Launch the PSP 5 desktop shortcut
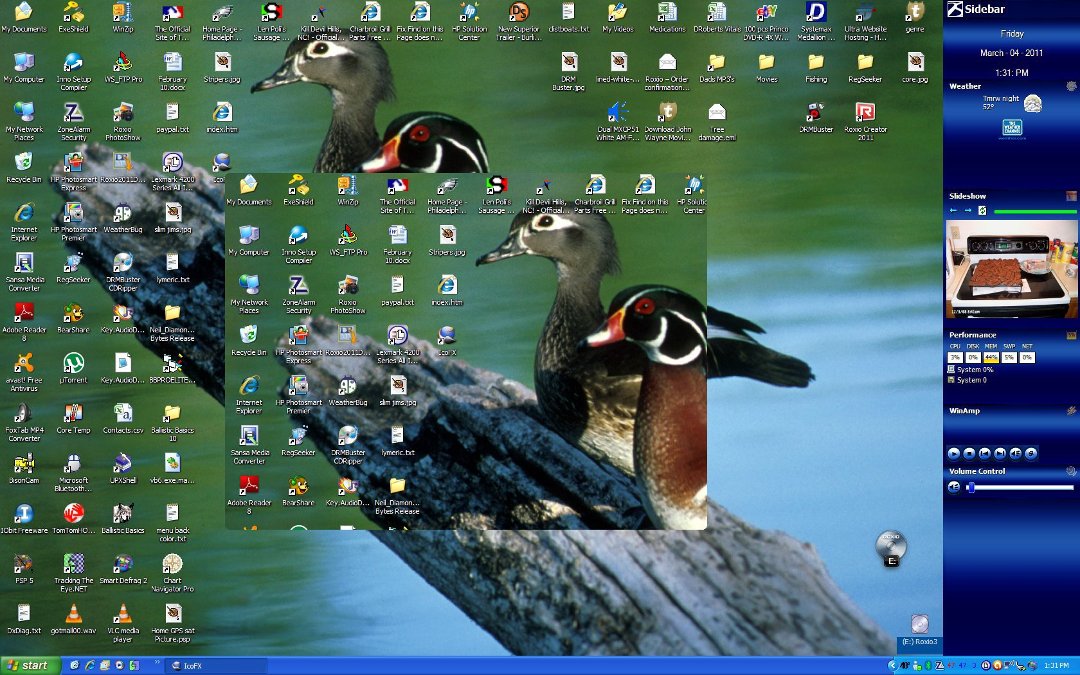 (24, 564)
